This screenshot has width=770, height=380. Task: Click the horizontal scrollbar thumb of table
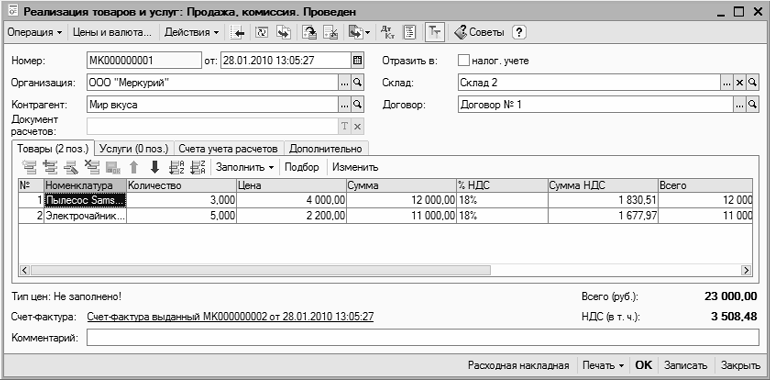[x=261, y=270]
